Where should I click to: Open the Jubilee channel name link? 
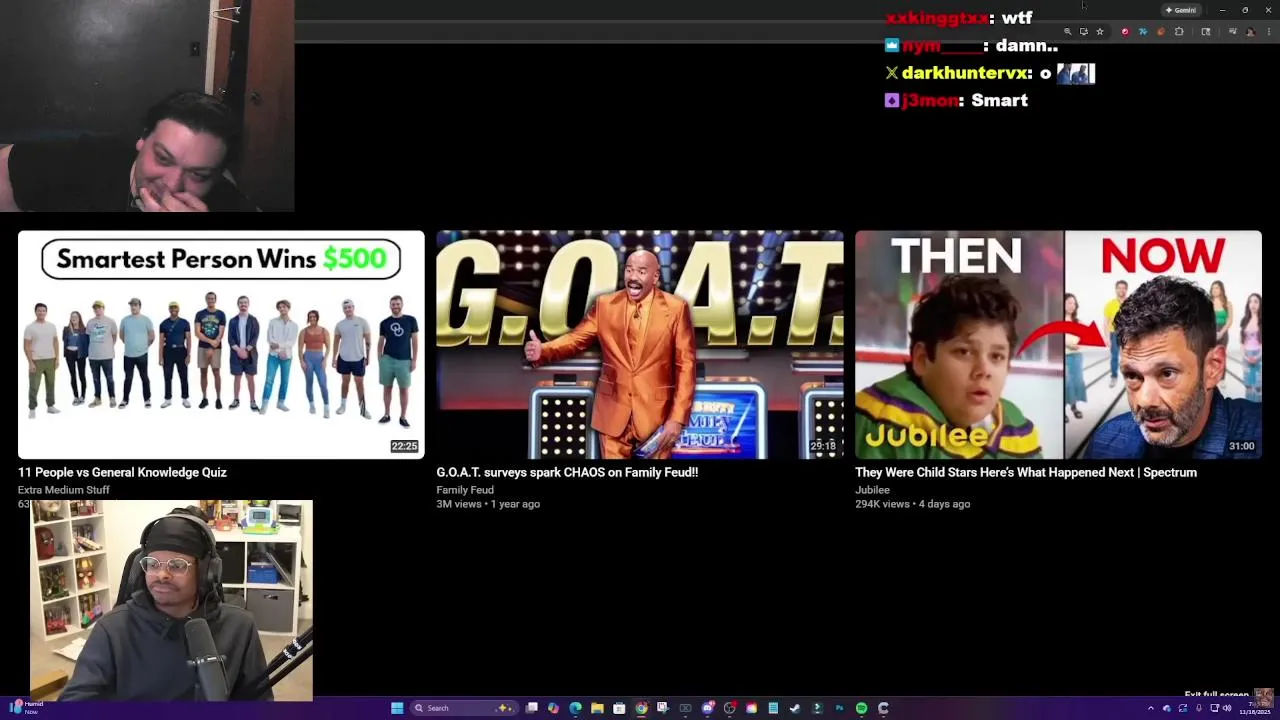872,490
